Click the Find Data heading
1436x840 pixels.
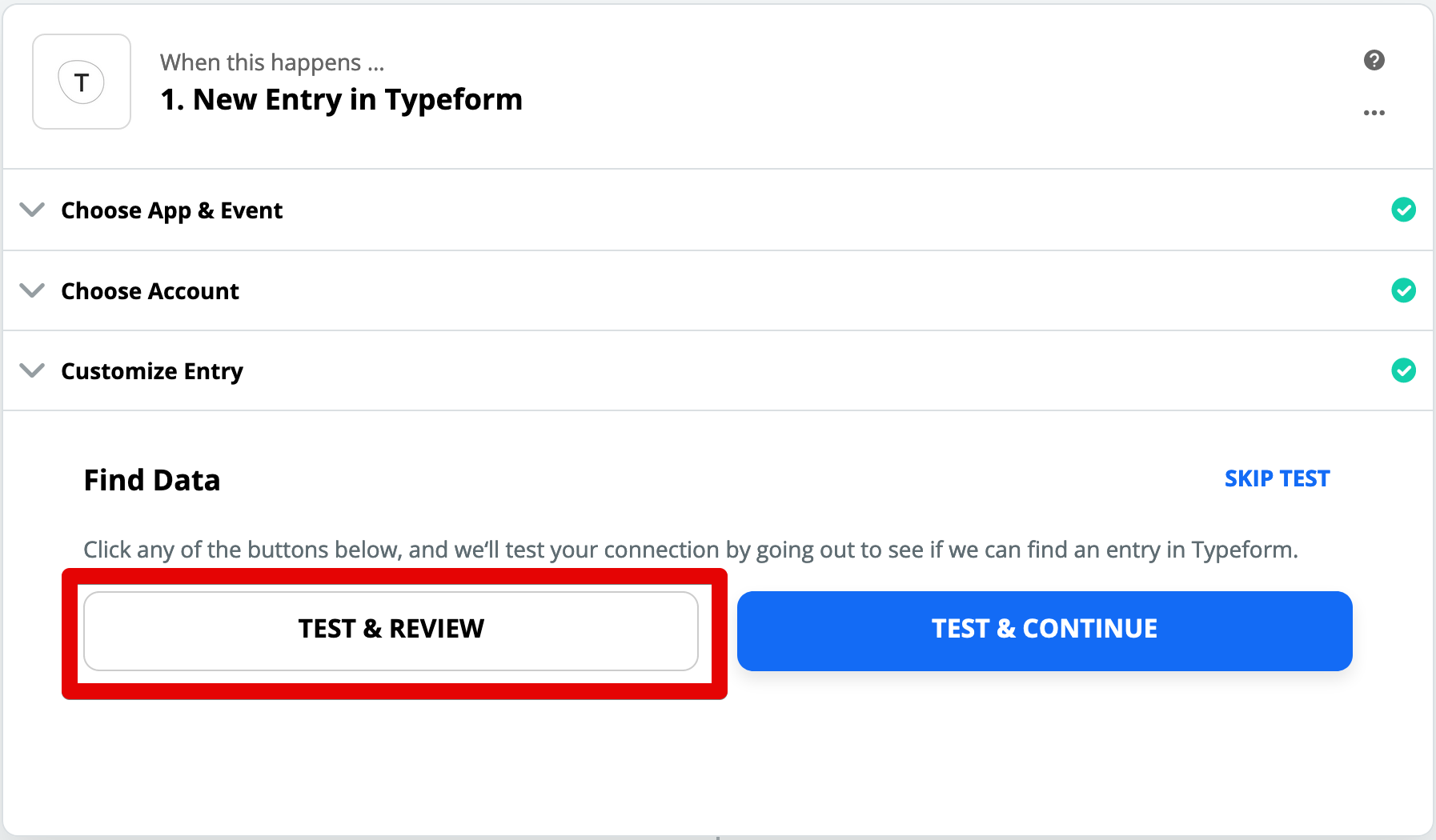152,480
